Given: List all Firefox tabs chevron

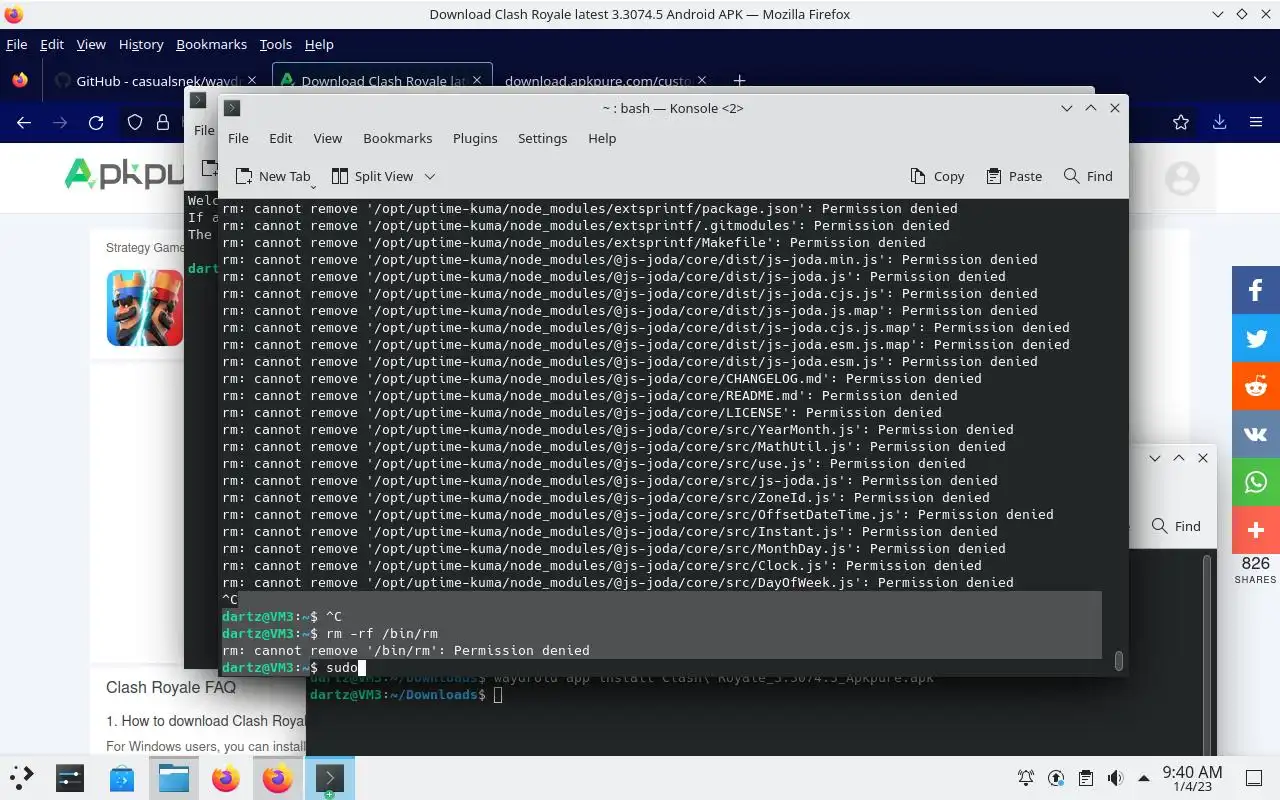Looking at the screenshot, I should click(1259, 80).
